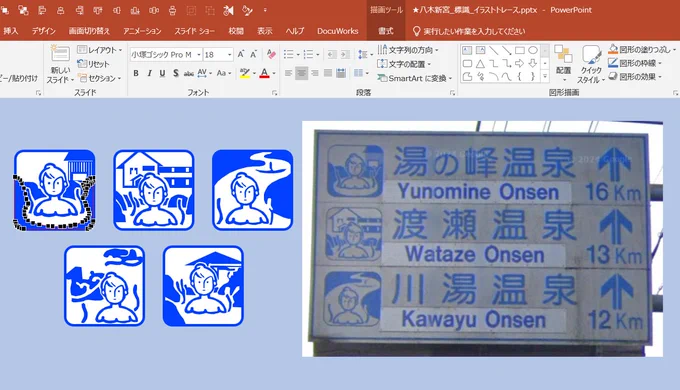This screenshot has height=390, width=680.
Task: Open the 挿入 Insert tab
Action: point(11,31)
